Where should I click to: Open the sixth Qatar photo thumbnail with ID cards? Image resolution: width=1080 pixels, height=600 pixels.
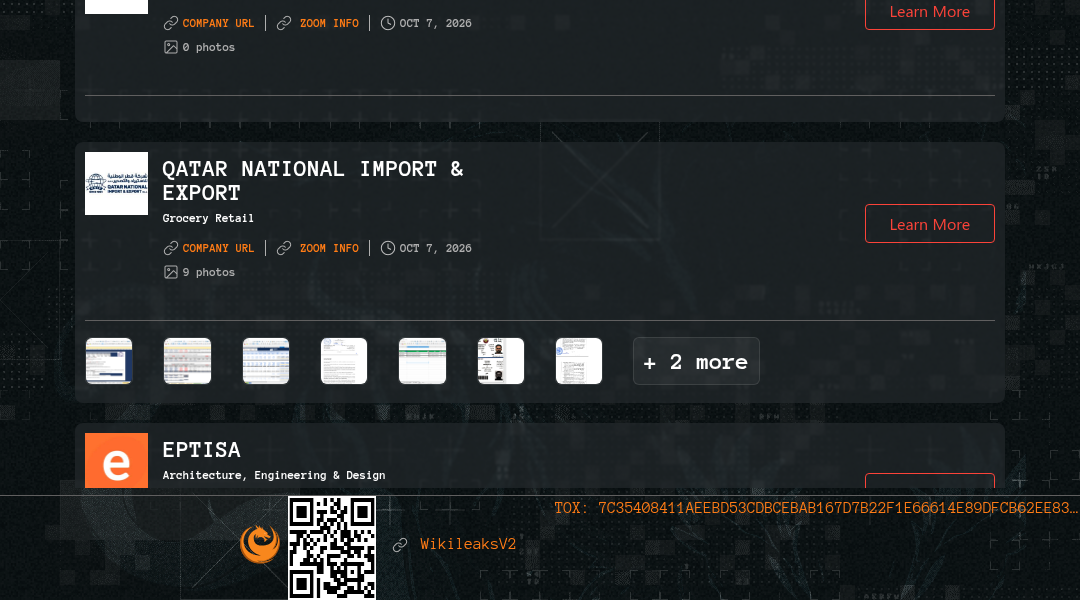click(501, 360)
